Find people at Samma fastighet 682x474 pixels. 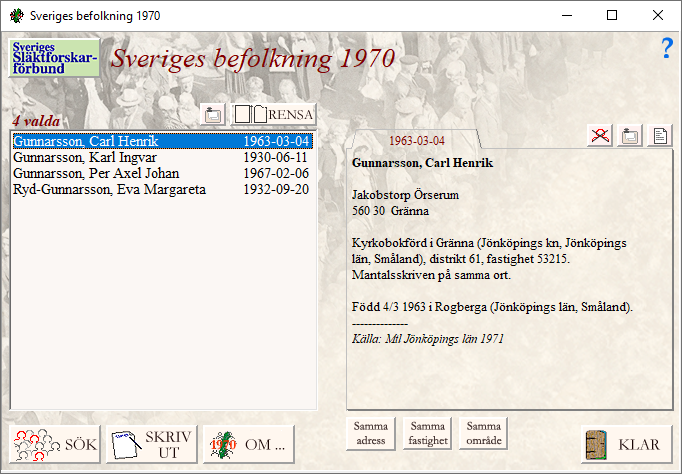click(428, 434)
